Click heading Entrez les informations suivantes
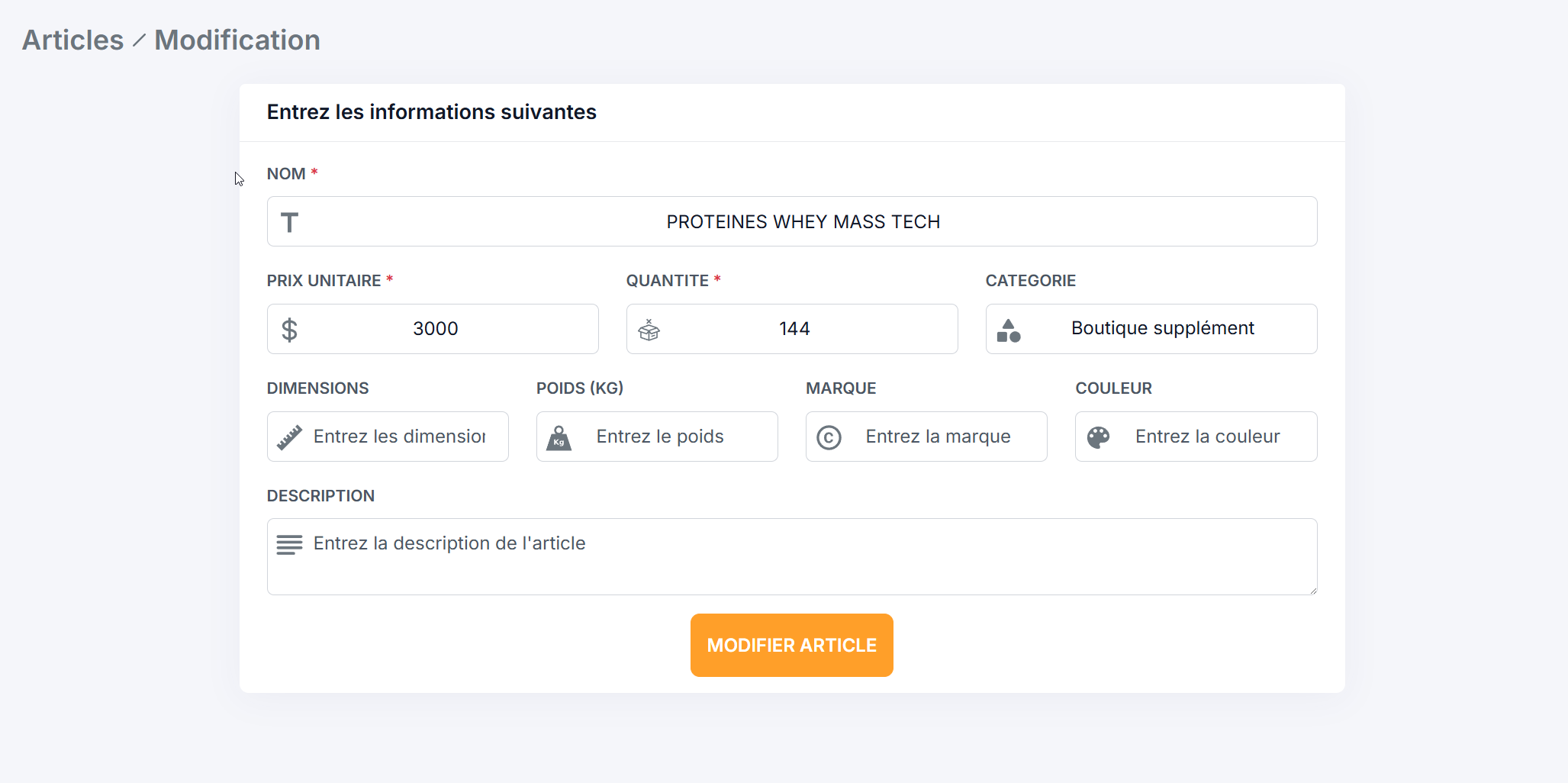Viewport: 1568px width, 783px height. point(431,112)
